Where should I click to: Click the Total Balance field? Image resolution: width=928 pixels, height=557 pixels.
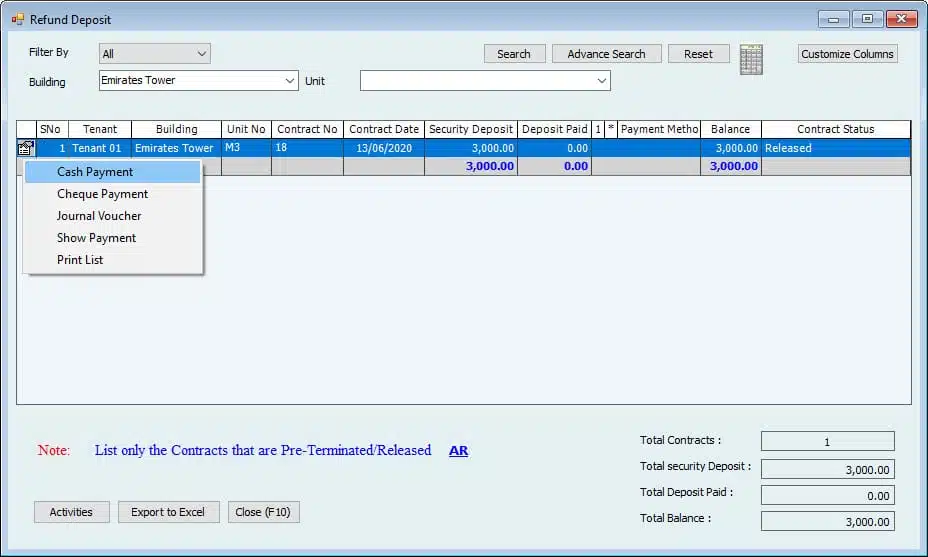click(827, 520)
